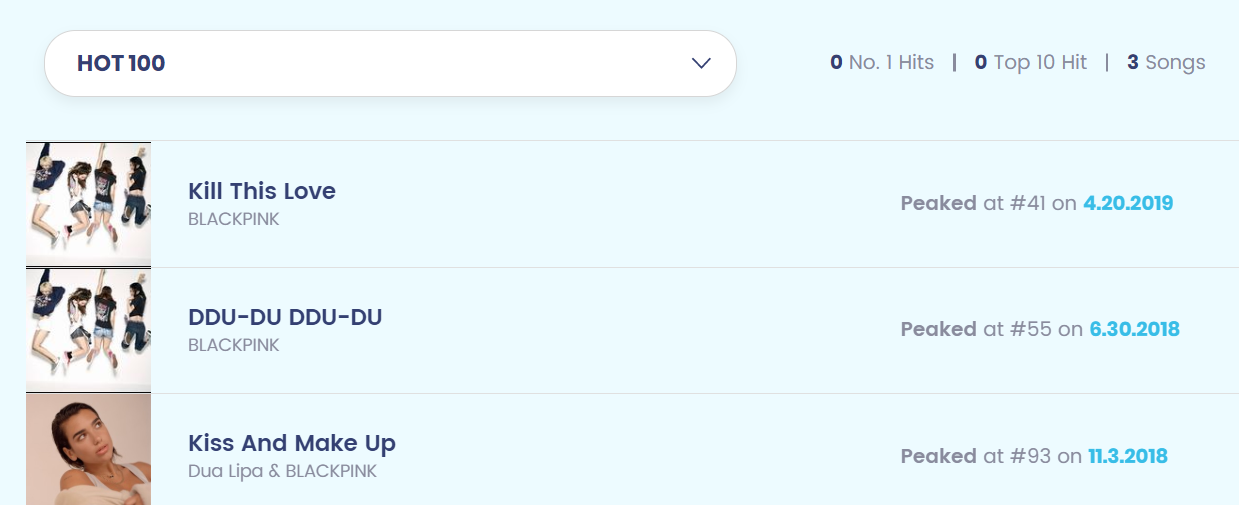Click the 3 Songs count
This screenshot has height=505, width=1239.
tap(1166, 63)
